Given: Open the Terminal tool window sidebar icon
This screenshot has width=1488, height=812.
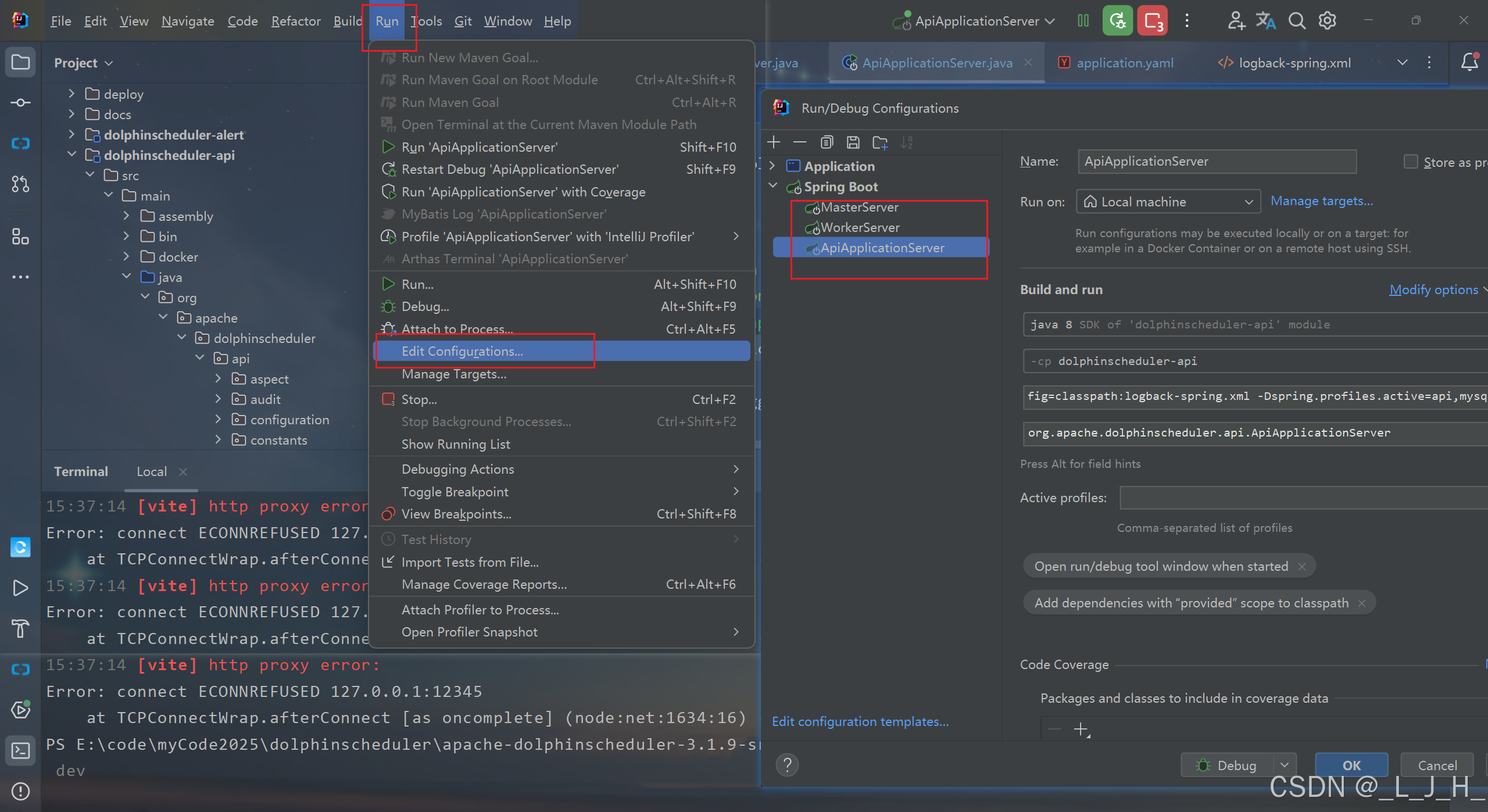Looking at the screenshot, I should click(x=20, y=750).
